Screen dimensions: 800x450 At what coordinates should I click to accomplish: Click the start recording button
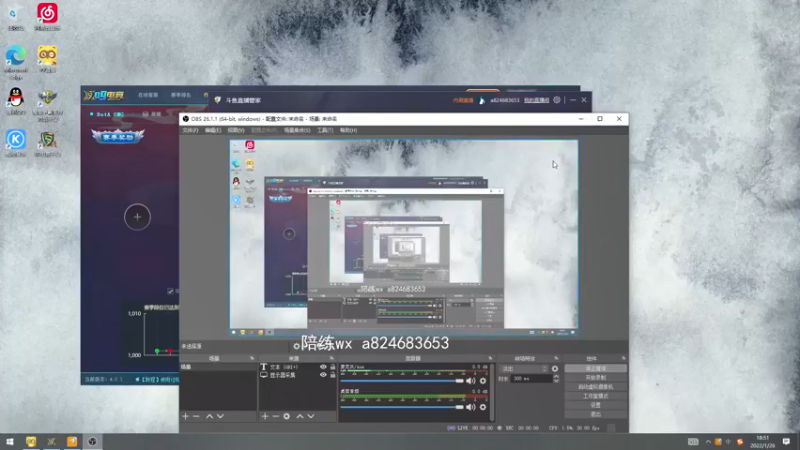[595, 378]
